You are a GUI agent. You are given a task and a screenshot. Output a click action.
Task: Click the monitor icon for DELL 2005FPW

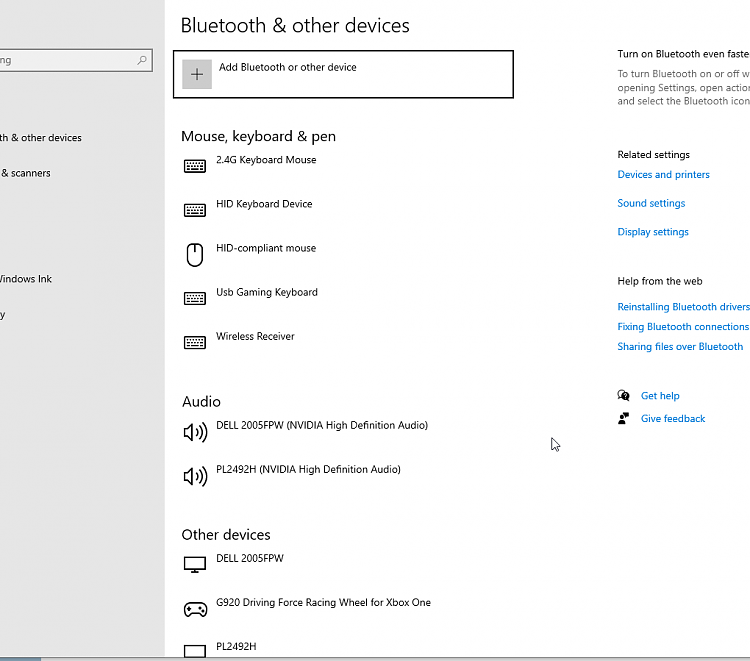[195, 564]
